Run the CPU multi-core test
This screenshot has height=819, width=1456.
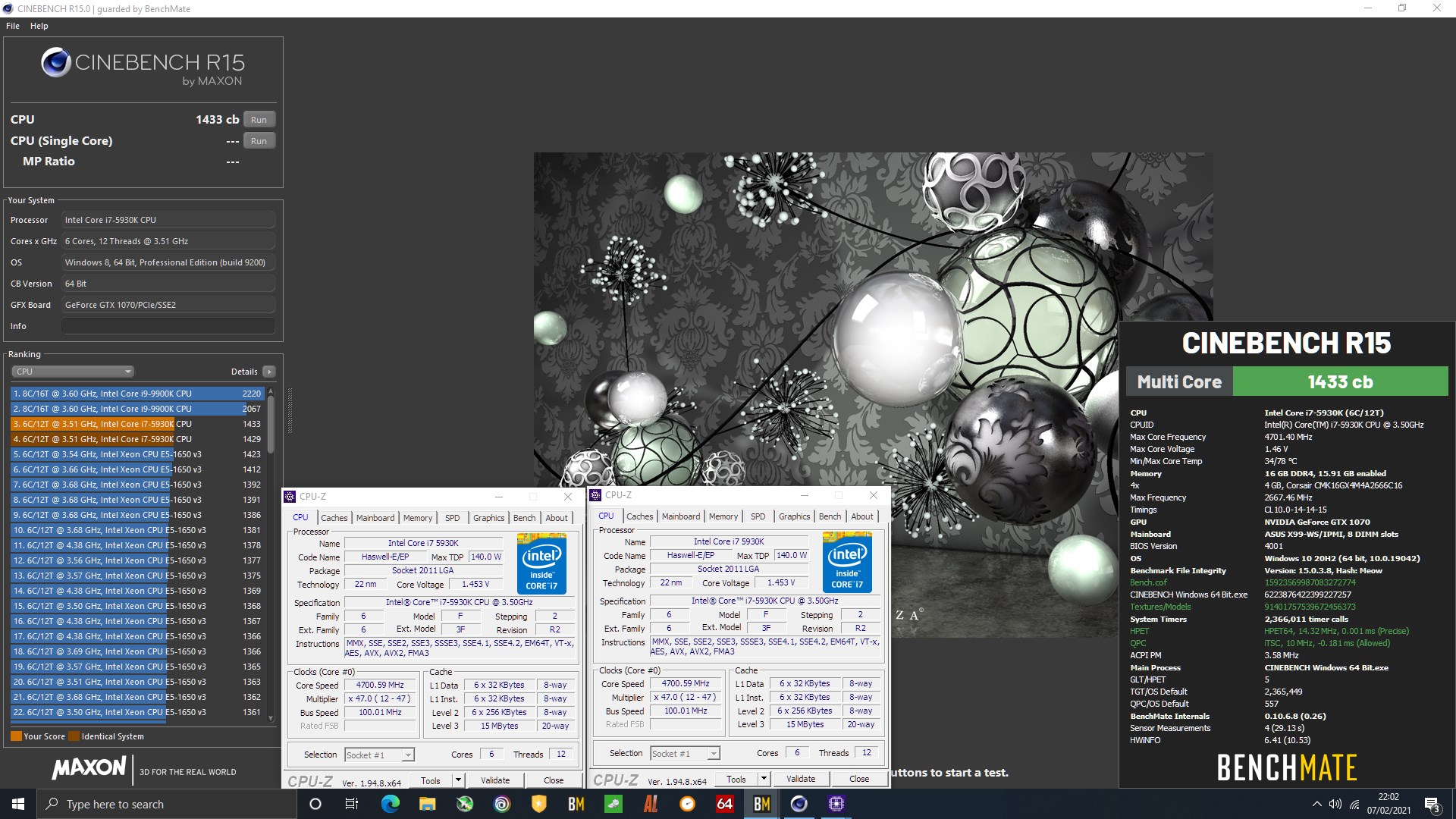point(259,120)
